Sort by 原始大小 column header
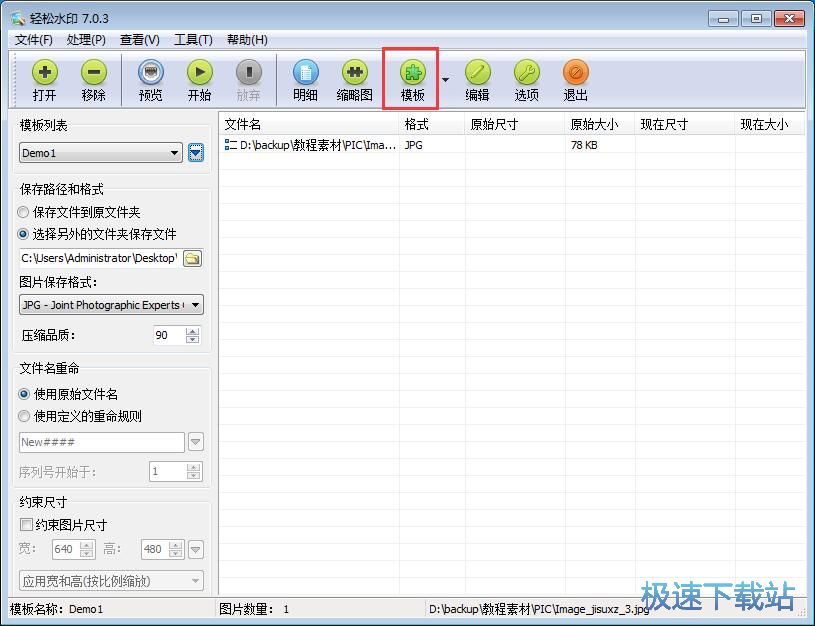This screenshot has width=815, height=626. click(x=600, y=124)
